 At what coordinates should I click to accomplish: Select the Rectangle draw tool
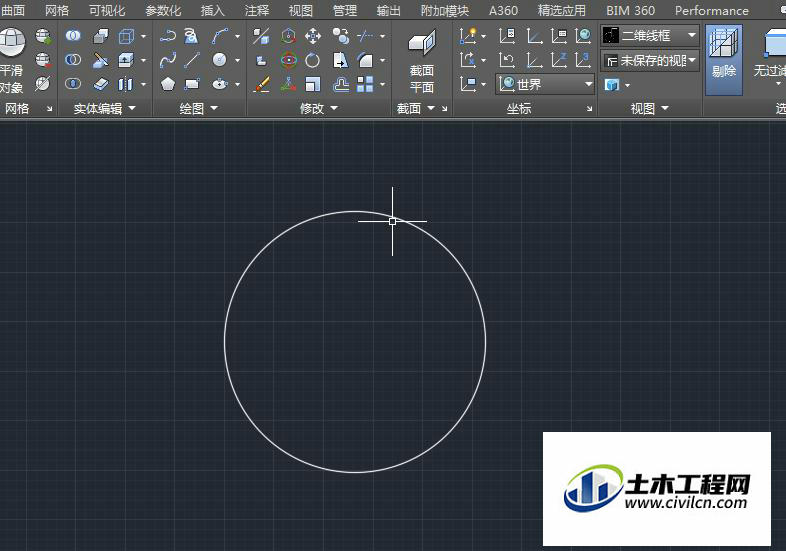[192, 84]
